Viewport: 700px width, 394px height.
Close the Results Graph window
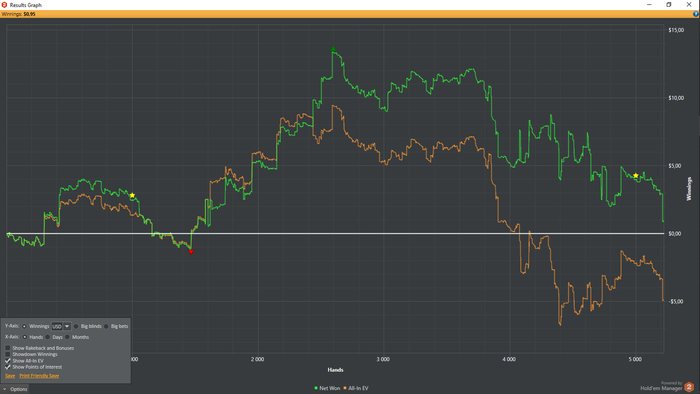coord(689,4)
